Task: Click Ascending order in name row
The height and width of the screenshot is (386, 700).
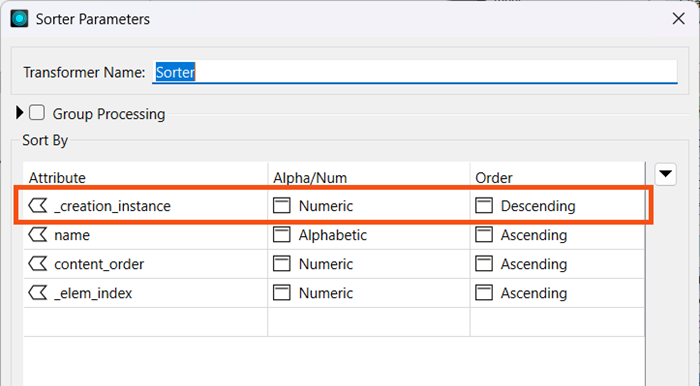Action: [534, 235]
